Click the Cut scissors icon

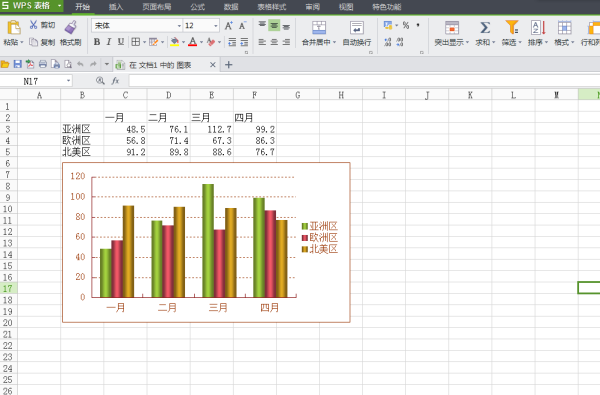pyautogui.click(x=33, y=25)
